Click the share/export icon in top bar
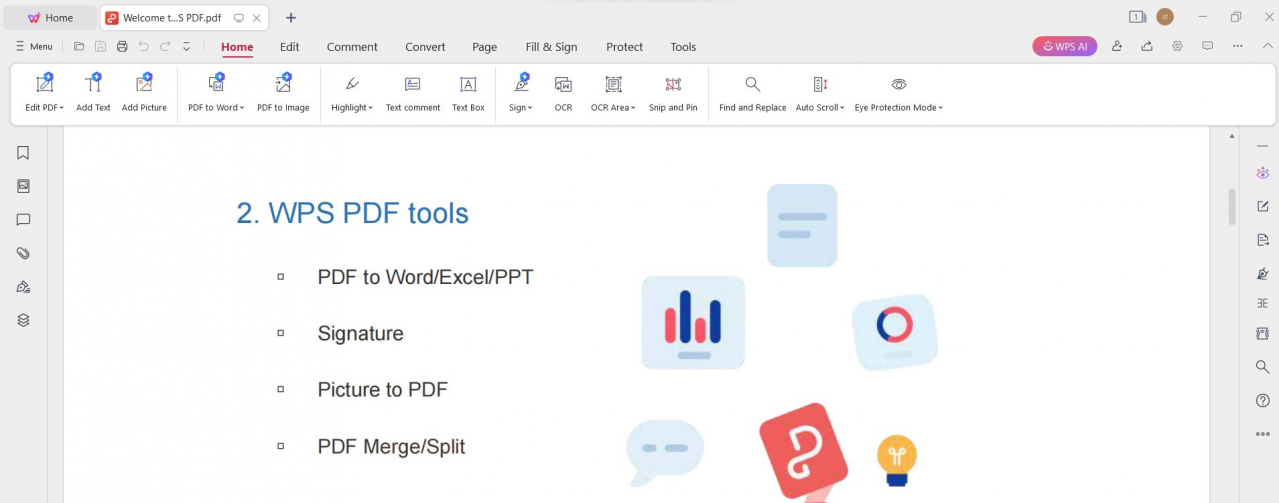Screen dimensions: 1279x503 click(1146, 46)
